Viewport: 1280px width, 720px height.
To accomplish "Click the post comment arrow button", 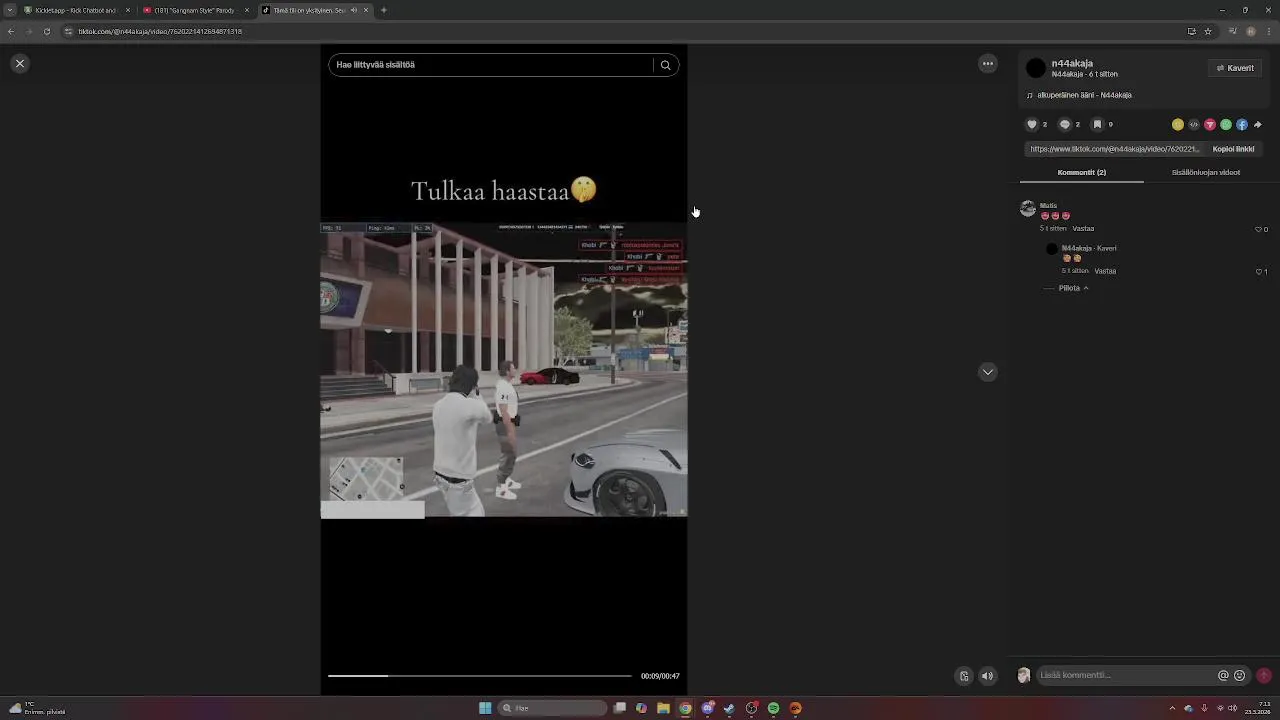I will 1264,675.
